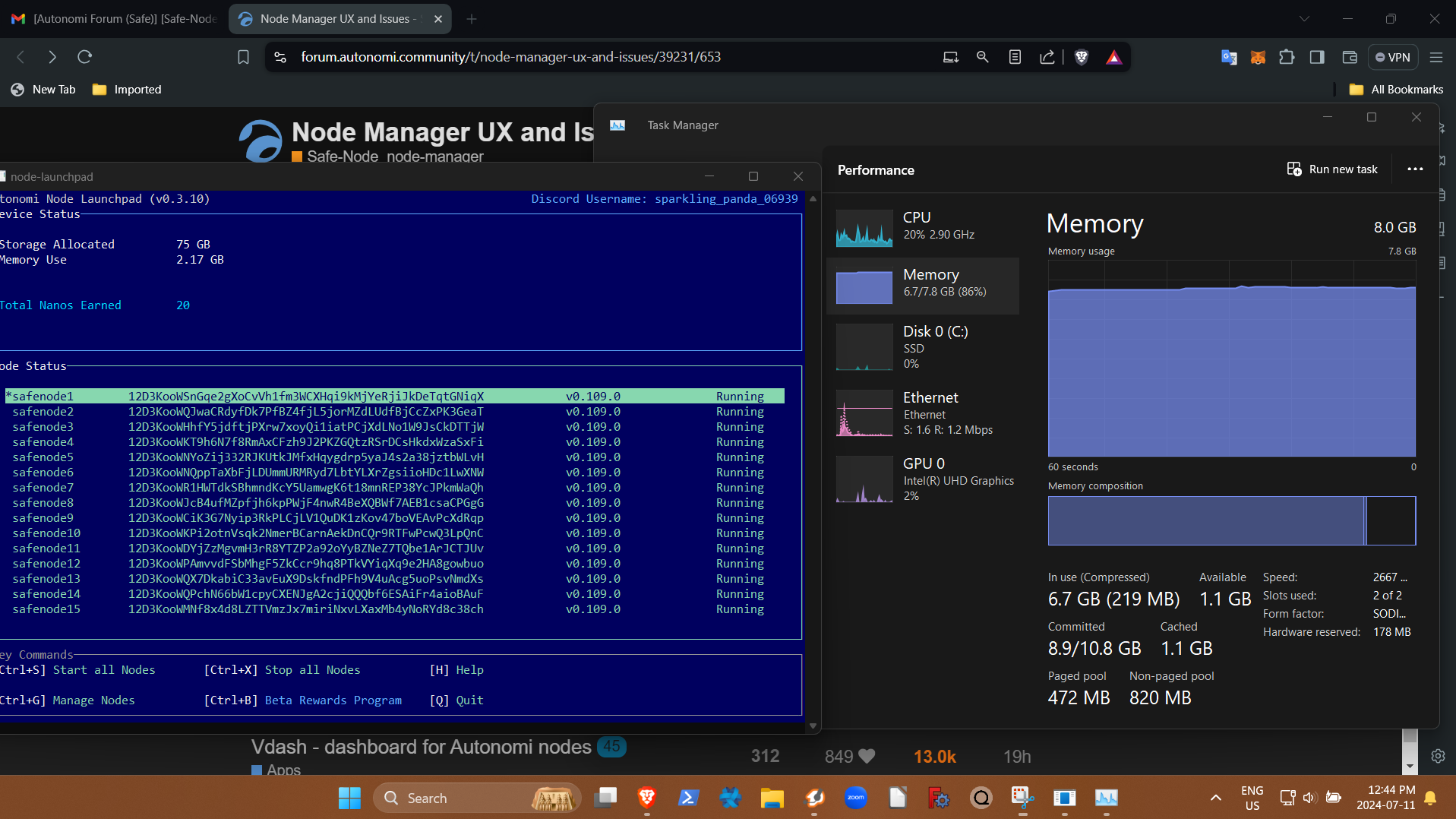The height and width of the screenshot is (819, 1456).
Task: Close the Node Manager UX tab
Action: (438, 19)
